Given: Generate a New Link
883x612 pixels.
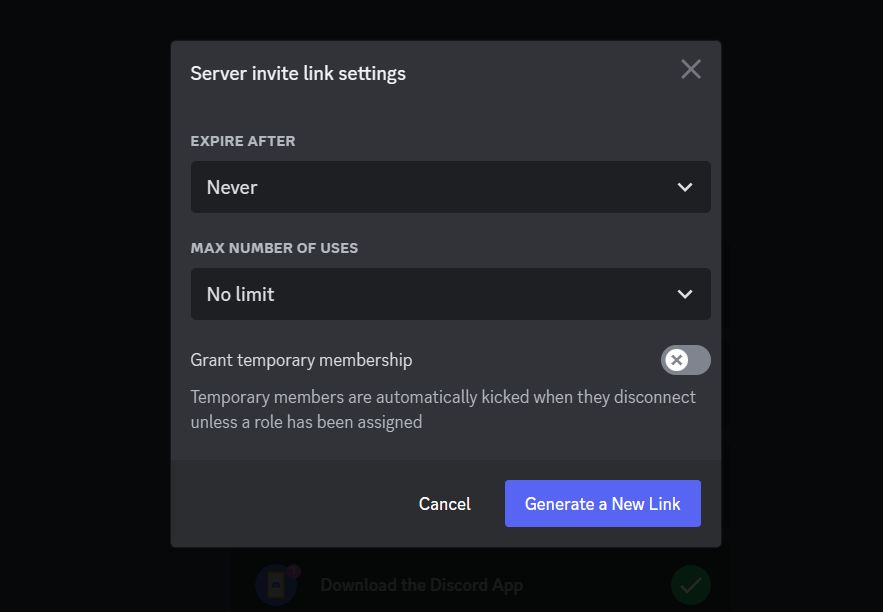Looking at the screenshot, I should click(x=603, y=504).
